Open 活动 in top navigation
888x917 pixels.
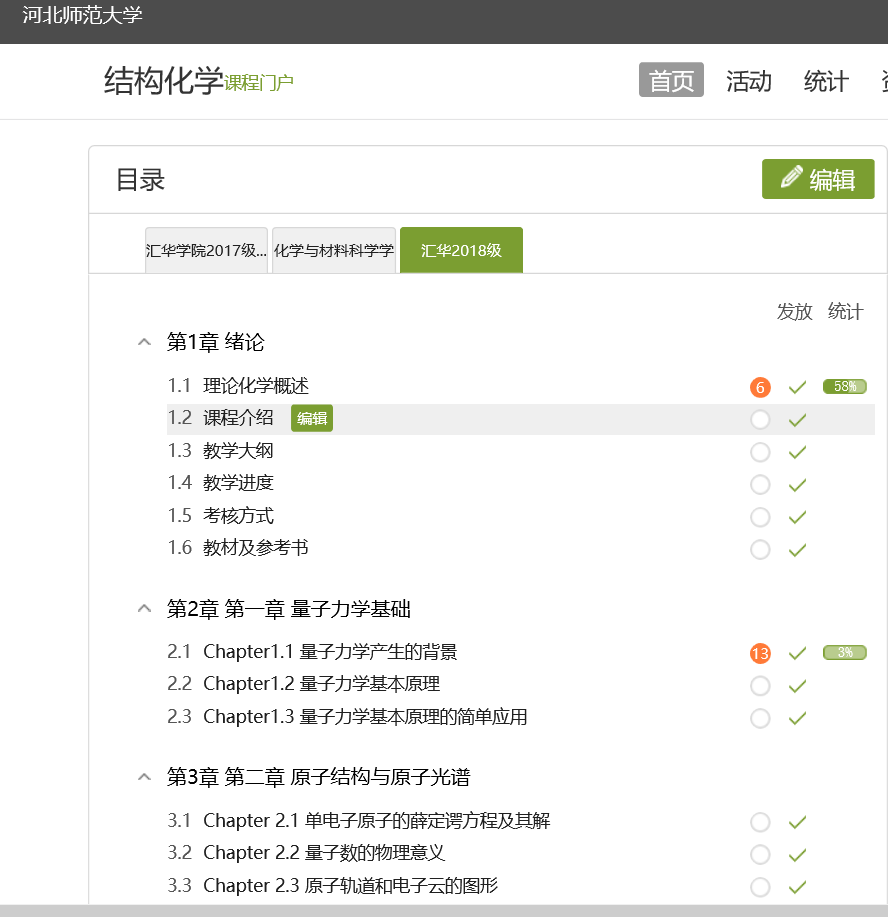click(748, 81)
